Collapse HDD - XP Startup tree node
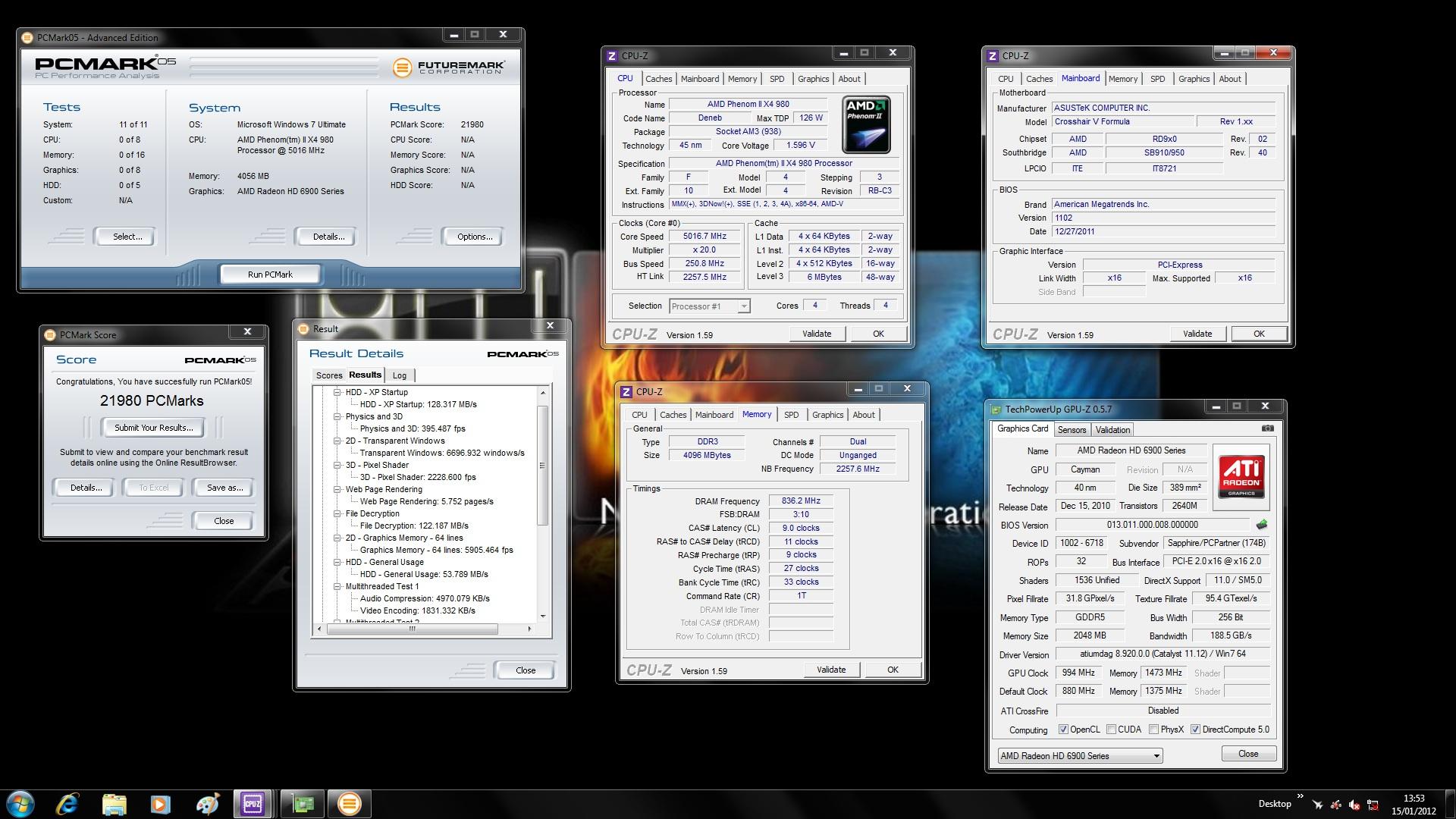The height and width of the screenshot is (819, 1456). pos(337,392)
